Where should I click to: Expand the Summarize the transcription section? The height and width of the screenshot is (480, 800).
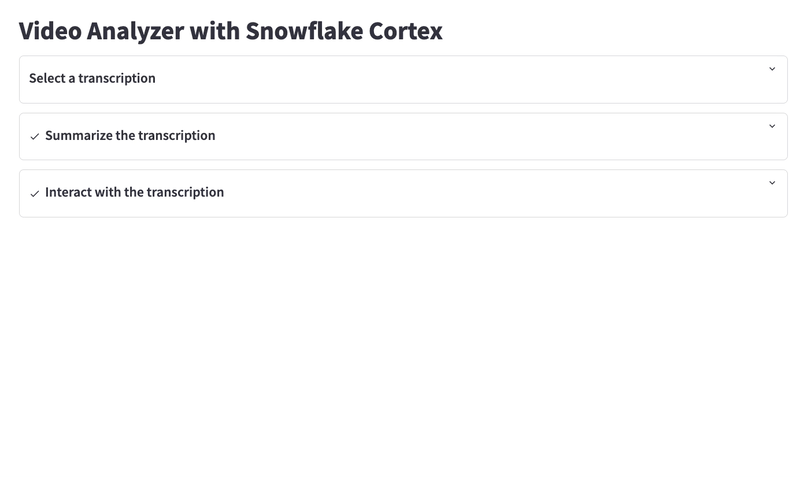403,137
